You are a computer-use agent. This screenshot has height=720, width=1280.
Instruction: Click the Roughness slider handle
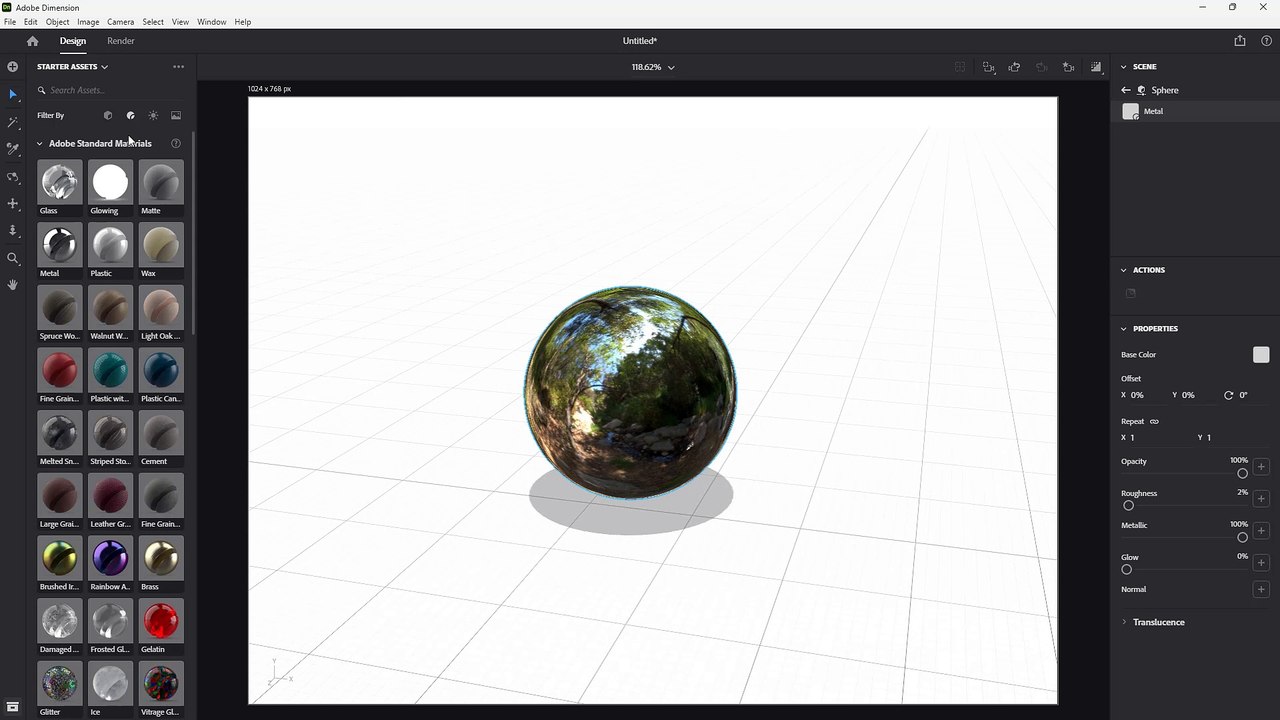(x=1128, y=506)
